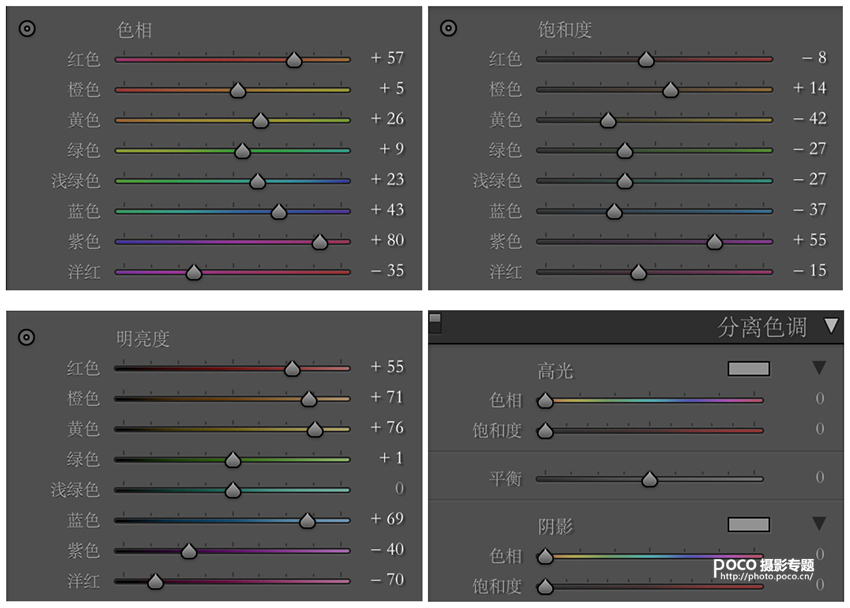850x608 pixels.
Task: Click the 洋红 luminance slider handle
Action: click(155, 581)
